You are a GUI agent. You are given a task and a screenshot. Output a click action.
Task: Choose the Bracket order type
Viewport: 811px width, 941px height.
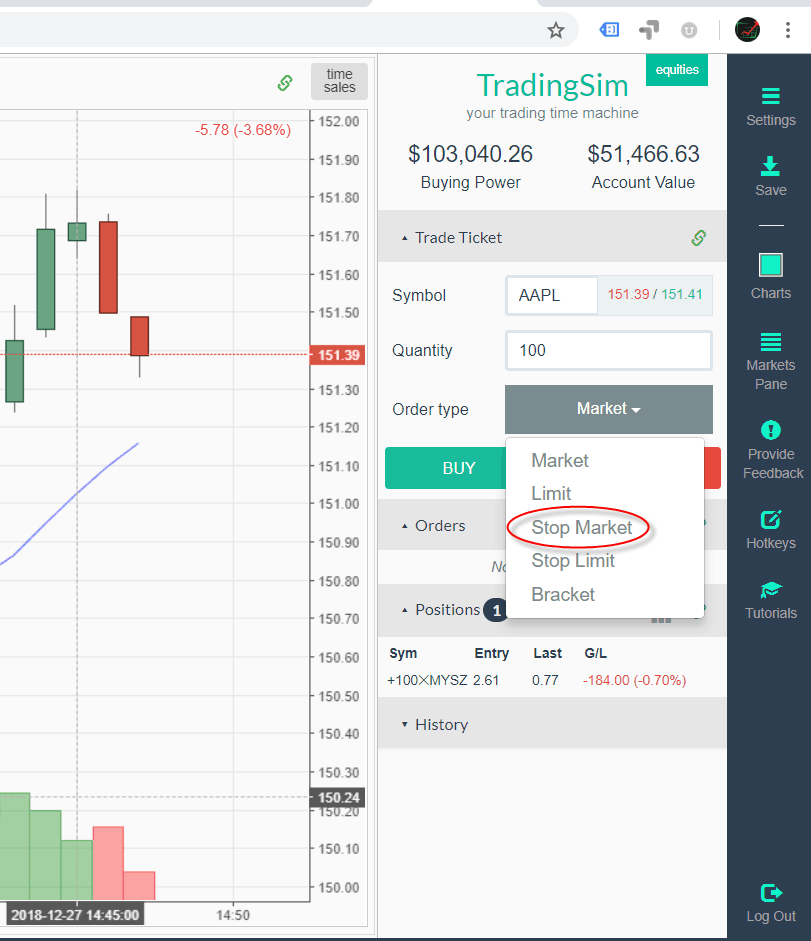563,595
